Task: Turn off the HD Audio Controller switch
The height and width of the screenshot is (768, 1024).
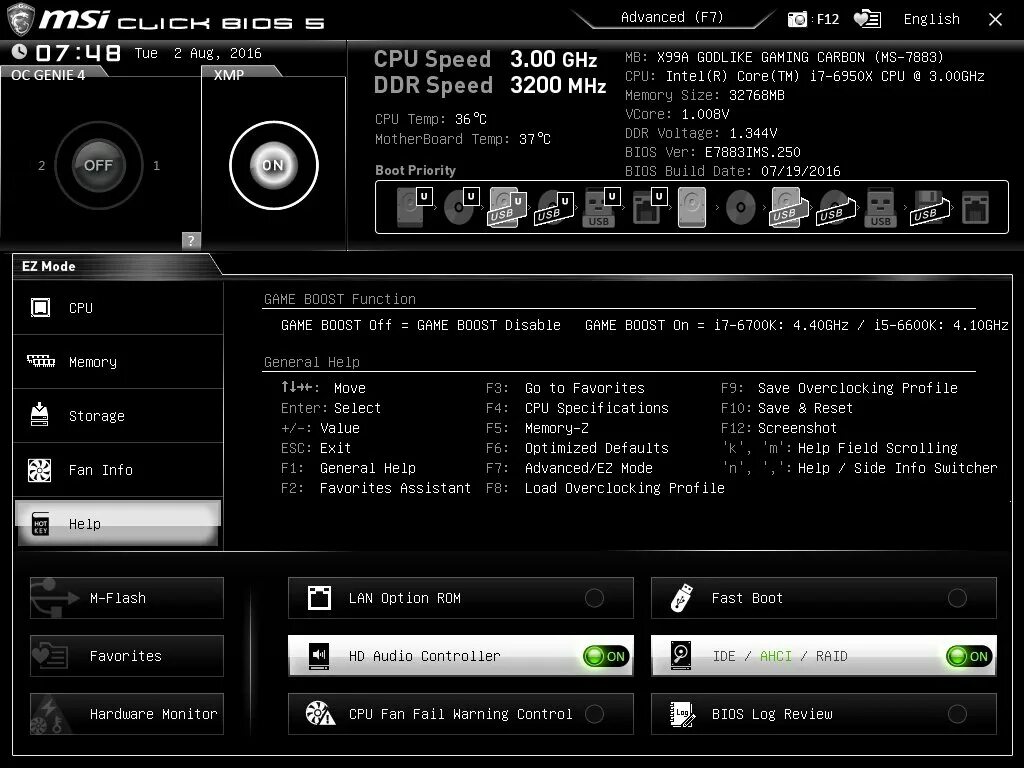Action: [x=607, y=656]
